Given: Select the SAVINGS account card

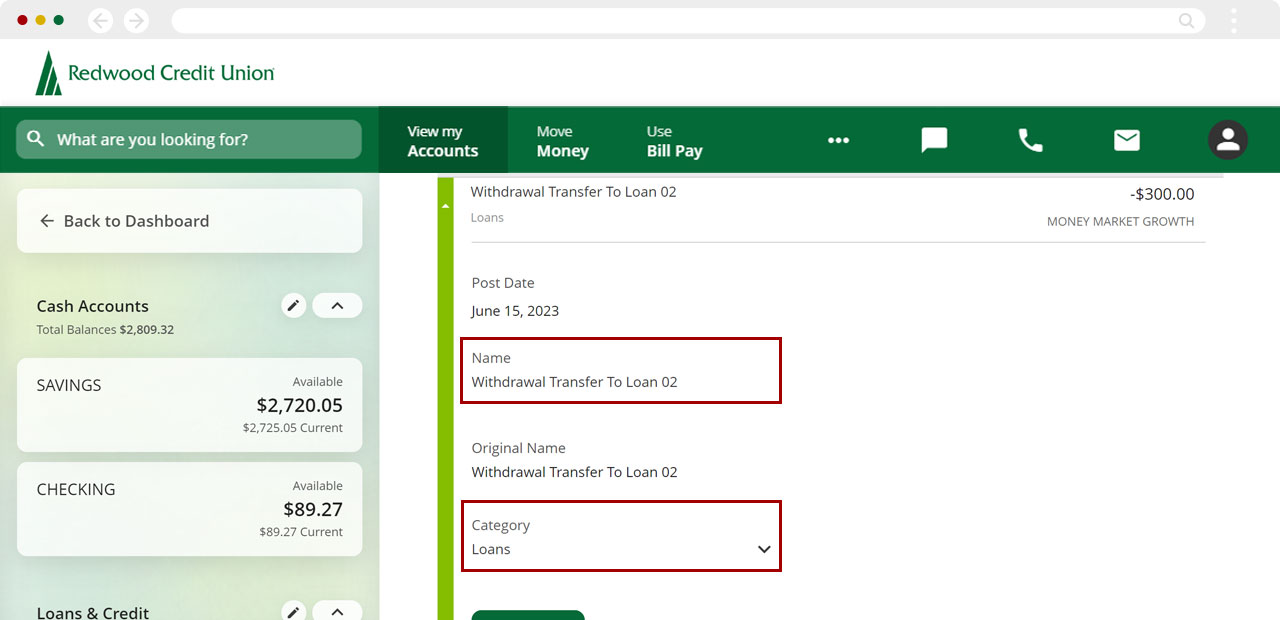Looking at the screenshot, I should [190, 405].
